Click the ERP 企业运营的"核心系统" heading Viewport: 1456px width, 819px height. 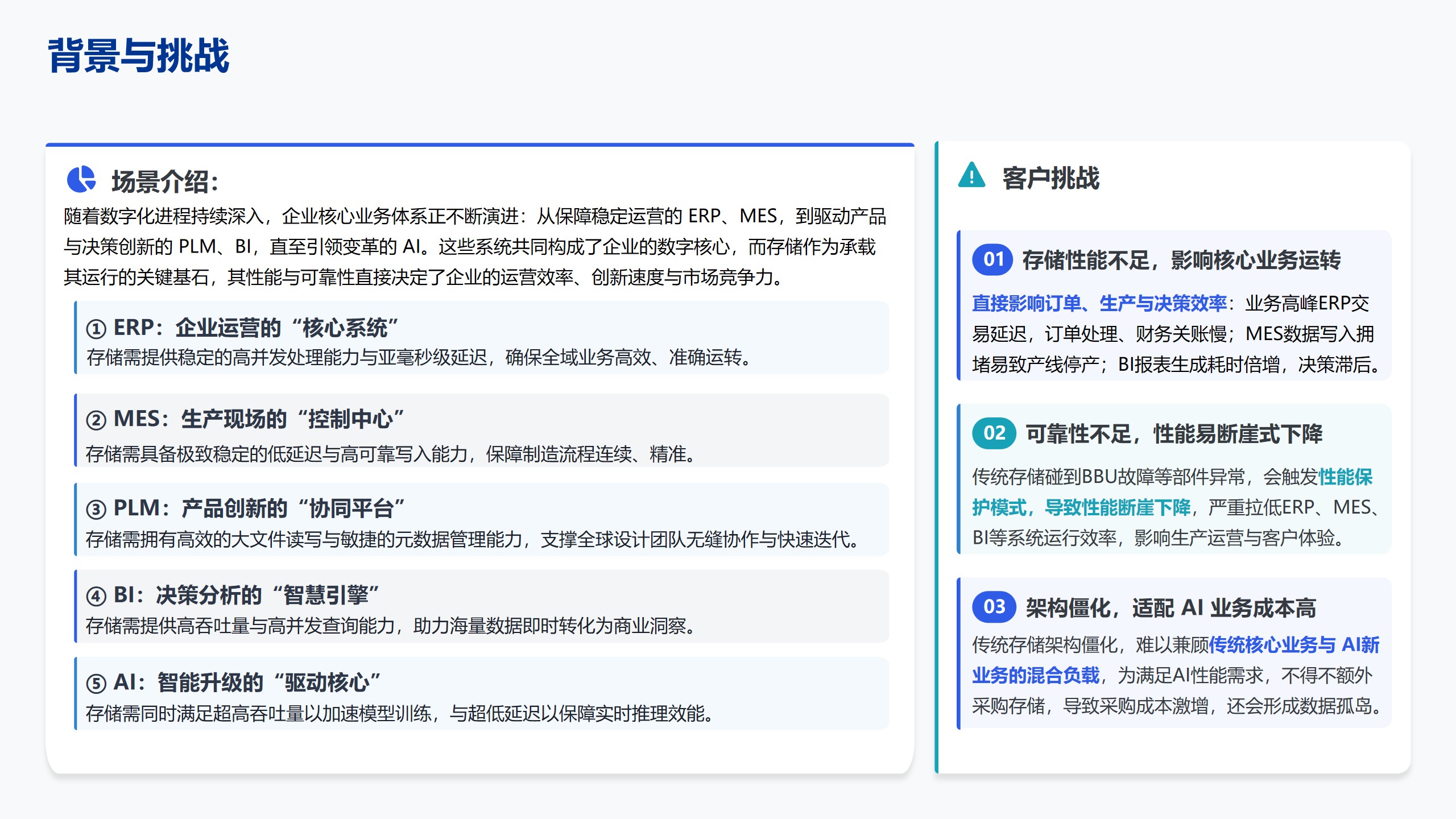pos(242,328)
